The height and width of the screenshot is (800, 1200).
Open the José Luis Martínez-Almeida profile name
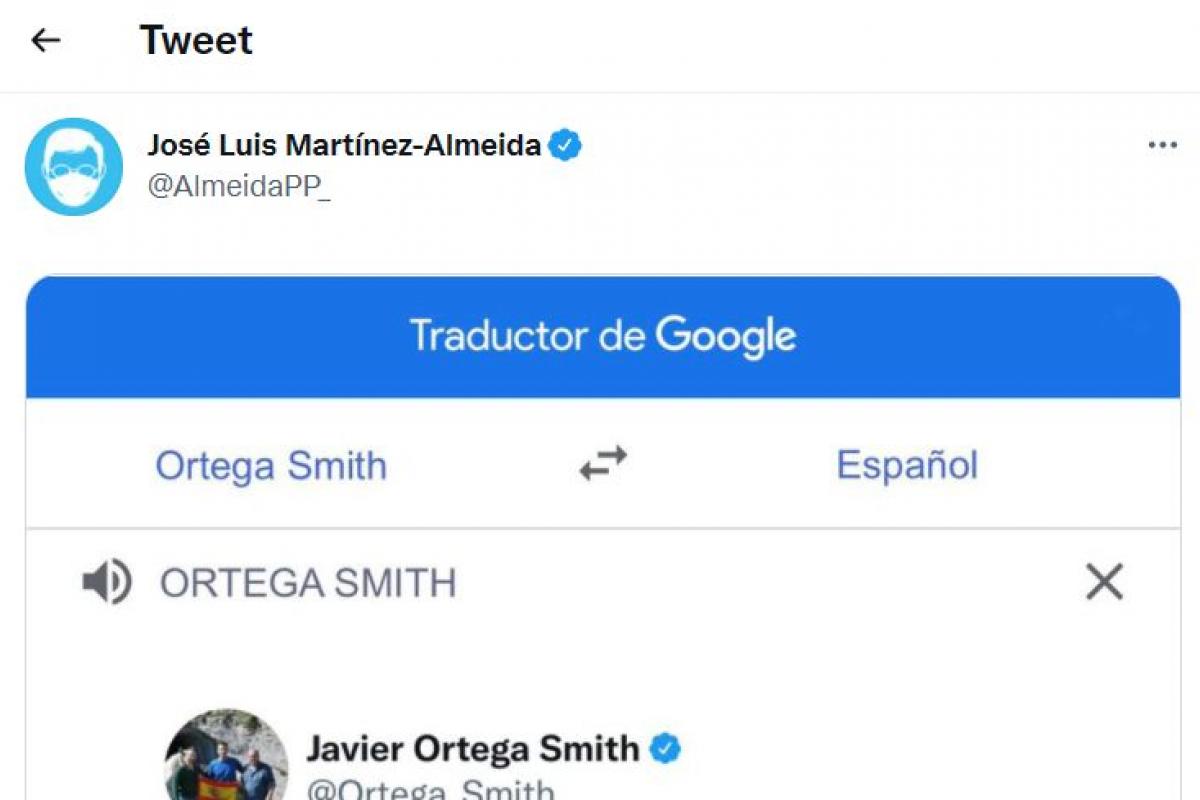[x=344, y=146]
